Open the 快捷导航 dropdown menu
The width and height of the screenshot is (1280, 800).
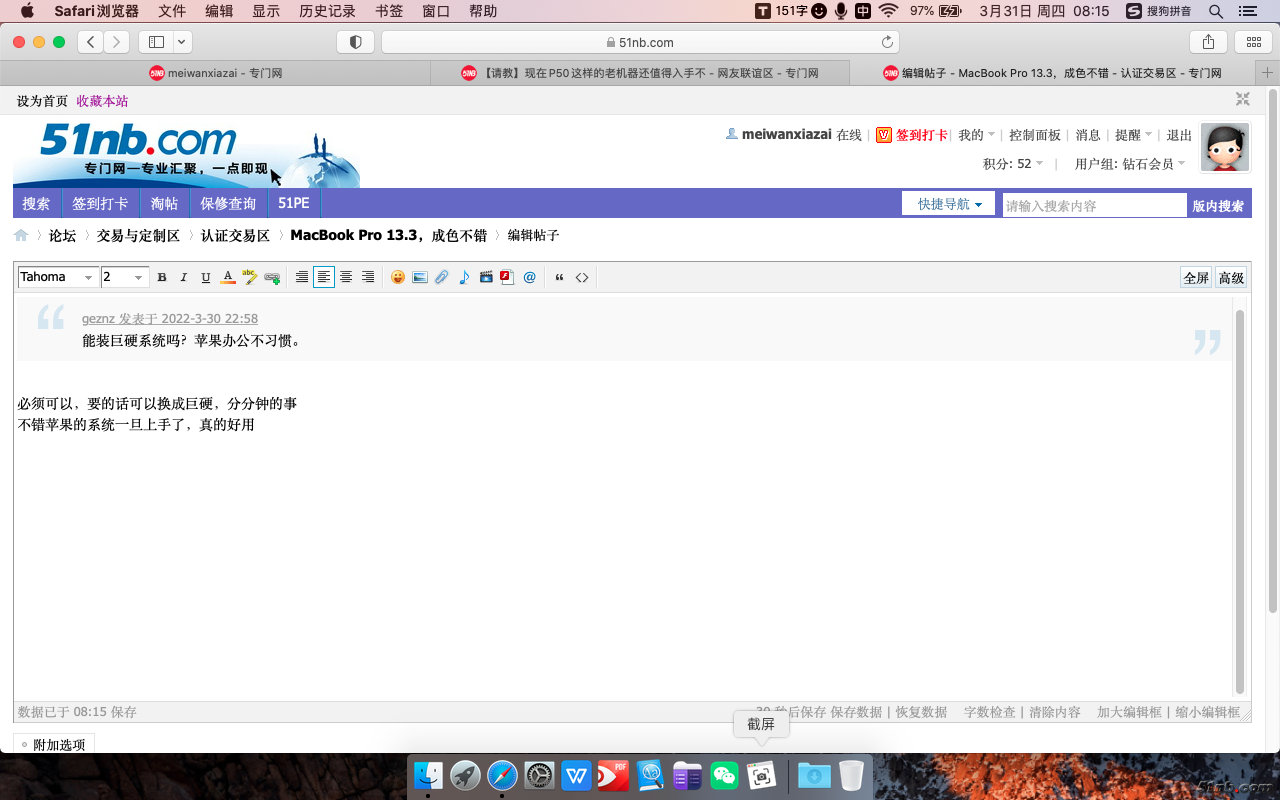(948, 204)
